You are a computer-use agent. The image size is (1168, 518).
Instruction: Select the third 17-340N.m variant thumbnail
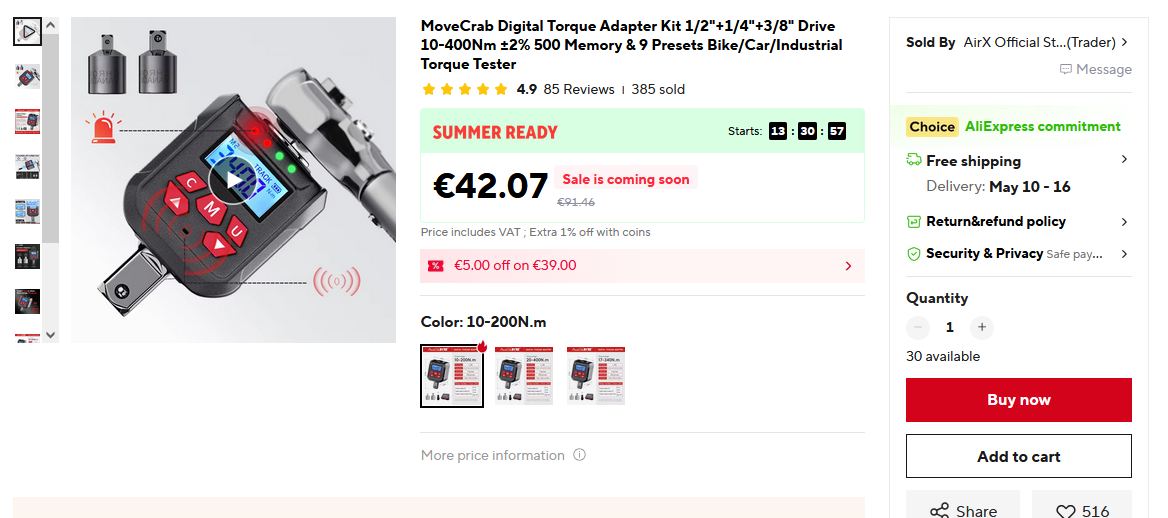tap(596, 376)
